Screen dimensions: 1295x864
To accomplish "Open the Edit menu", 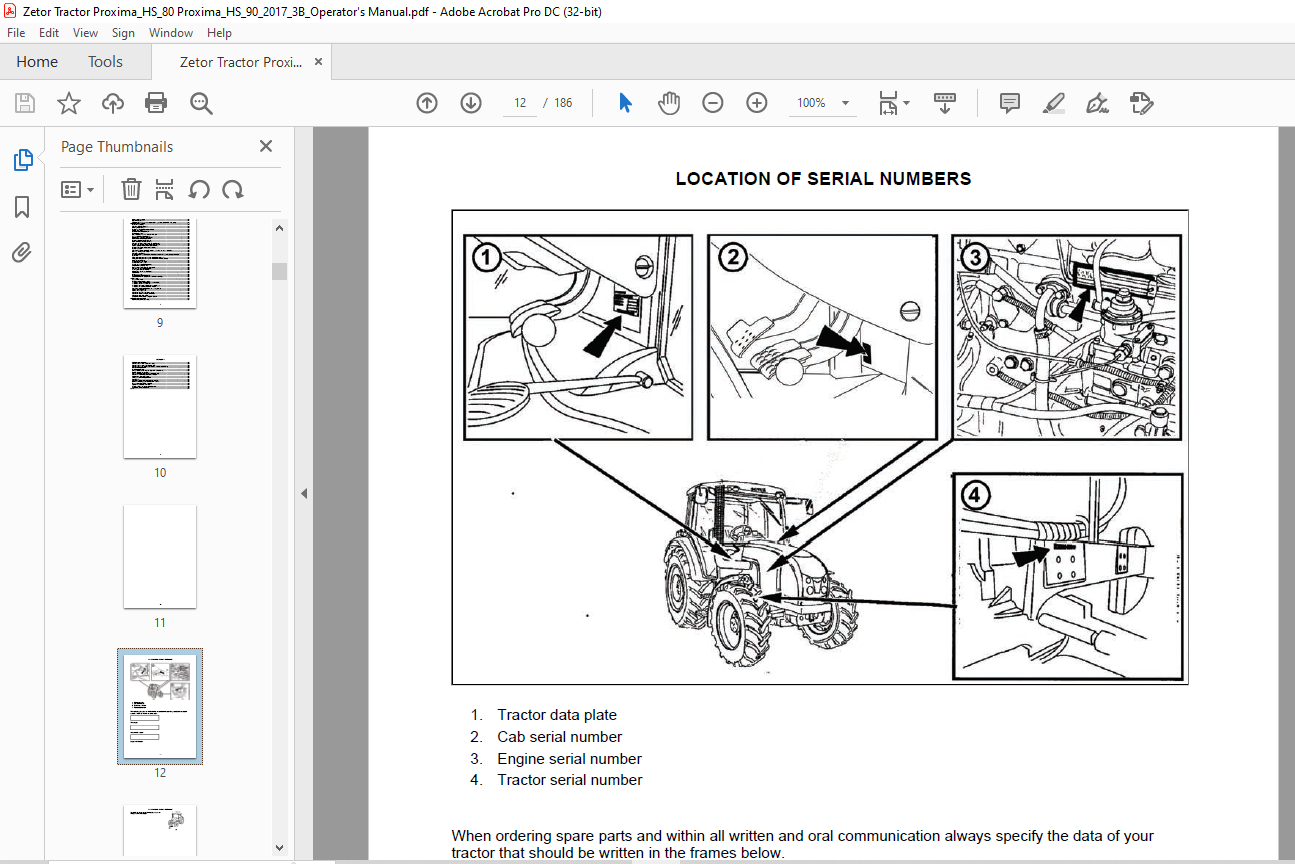I will point(49,33).
